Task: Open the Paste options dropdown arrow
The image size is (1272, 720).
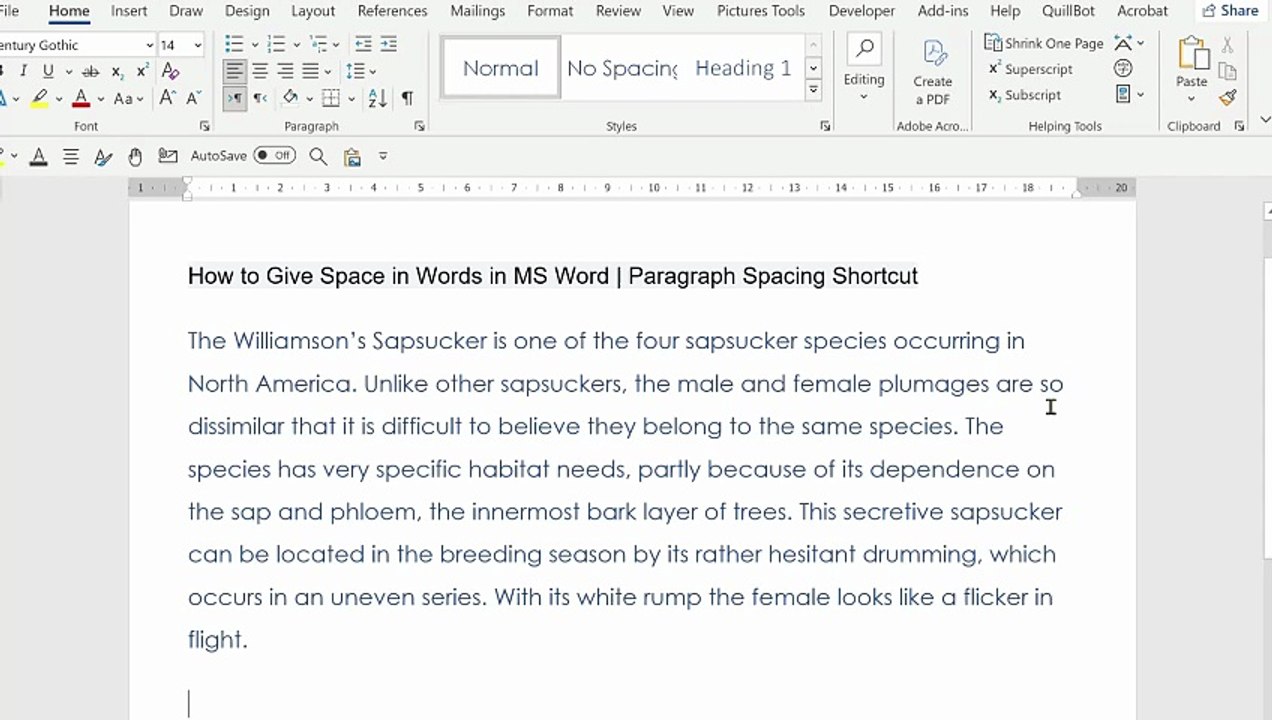Action: [x=1191, y=99]
